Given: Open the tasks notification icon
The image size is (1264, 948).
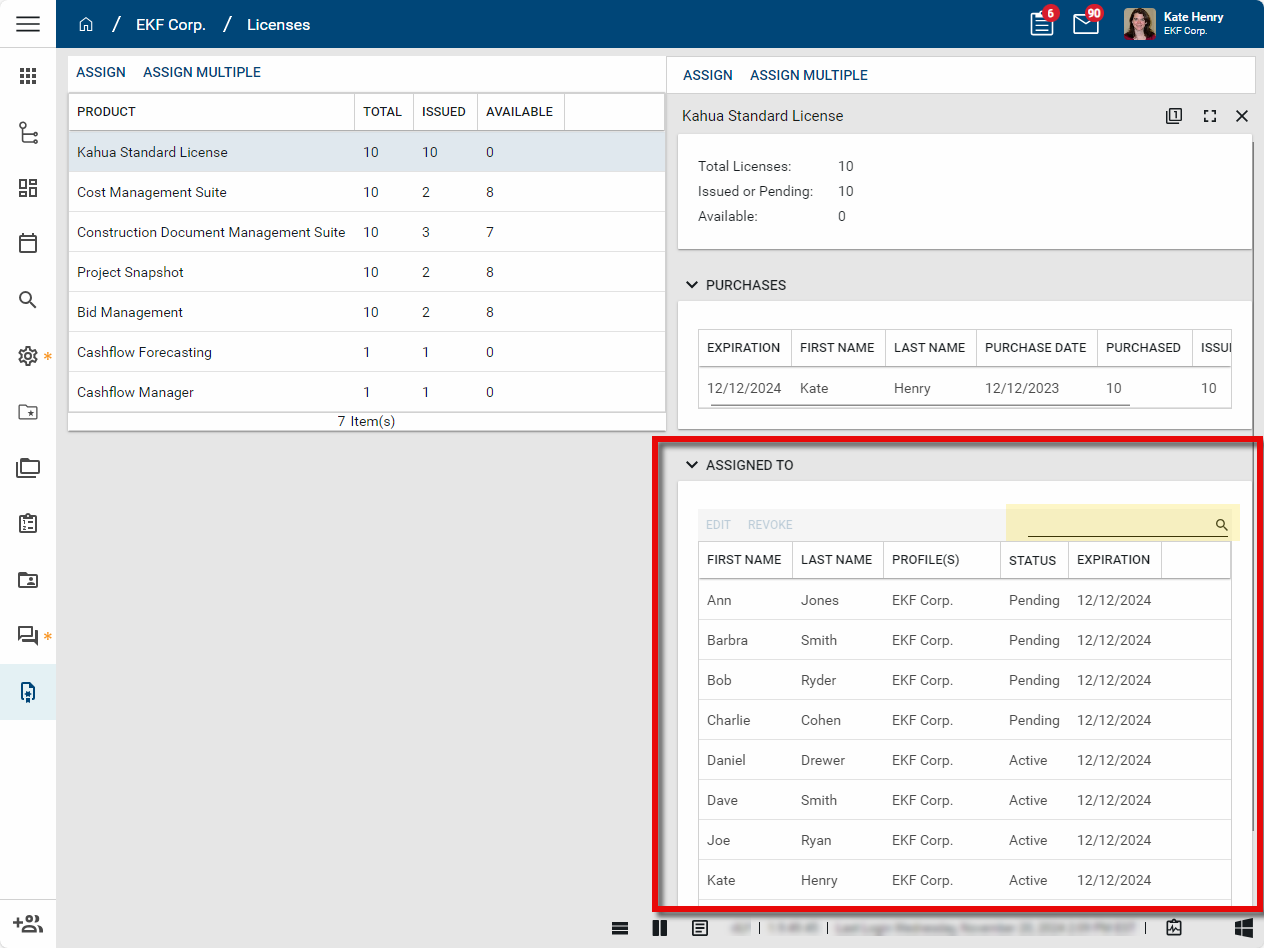Looking at the screenshot, I should tap(1042, 24).
